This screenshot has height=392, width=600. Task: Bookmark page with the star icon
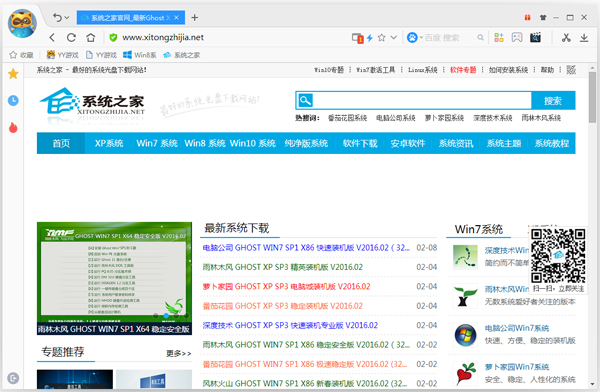[x=382, y=38]
